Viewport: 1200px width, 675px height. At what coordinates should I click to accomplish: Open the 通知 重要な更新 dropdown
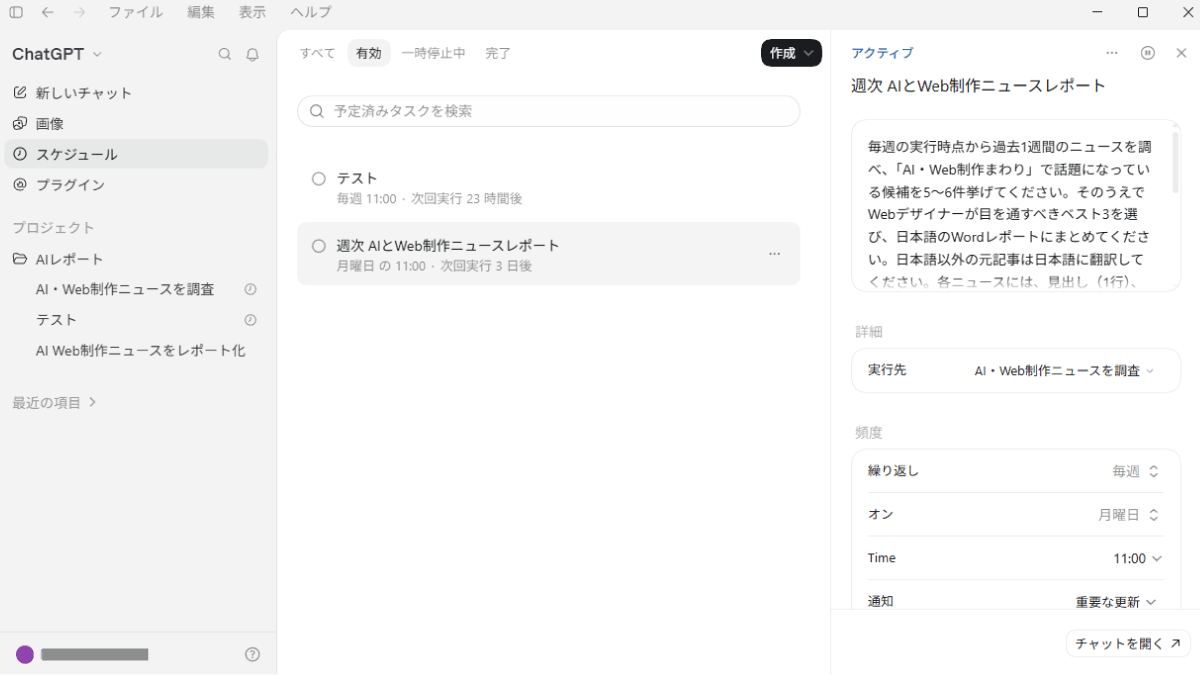click(x=1116, y=602)
